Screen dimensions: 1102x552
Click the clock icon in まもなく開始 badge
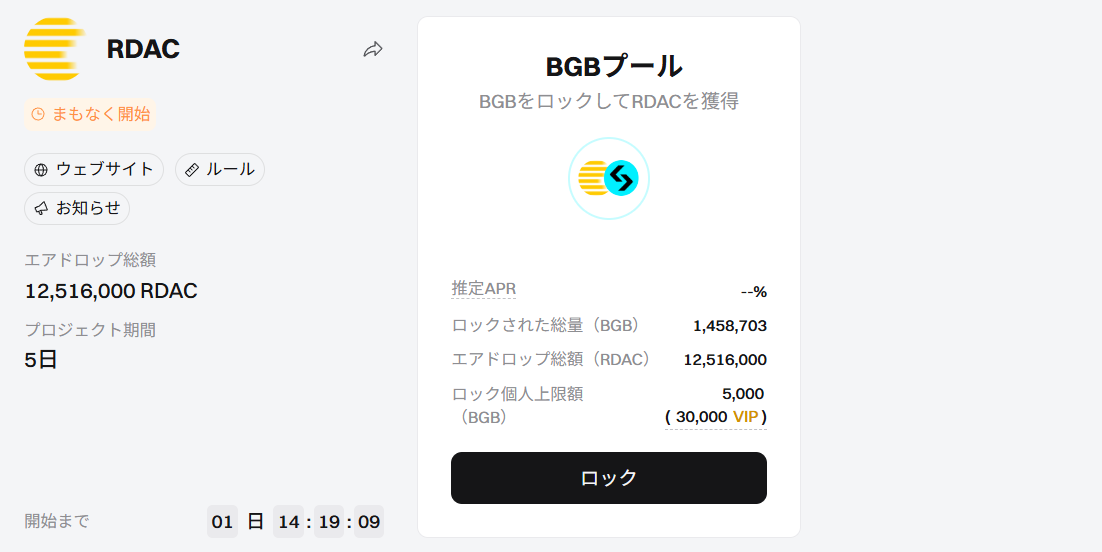38,114
